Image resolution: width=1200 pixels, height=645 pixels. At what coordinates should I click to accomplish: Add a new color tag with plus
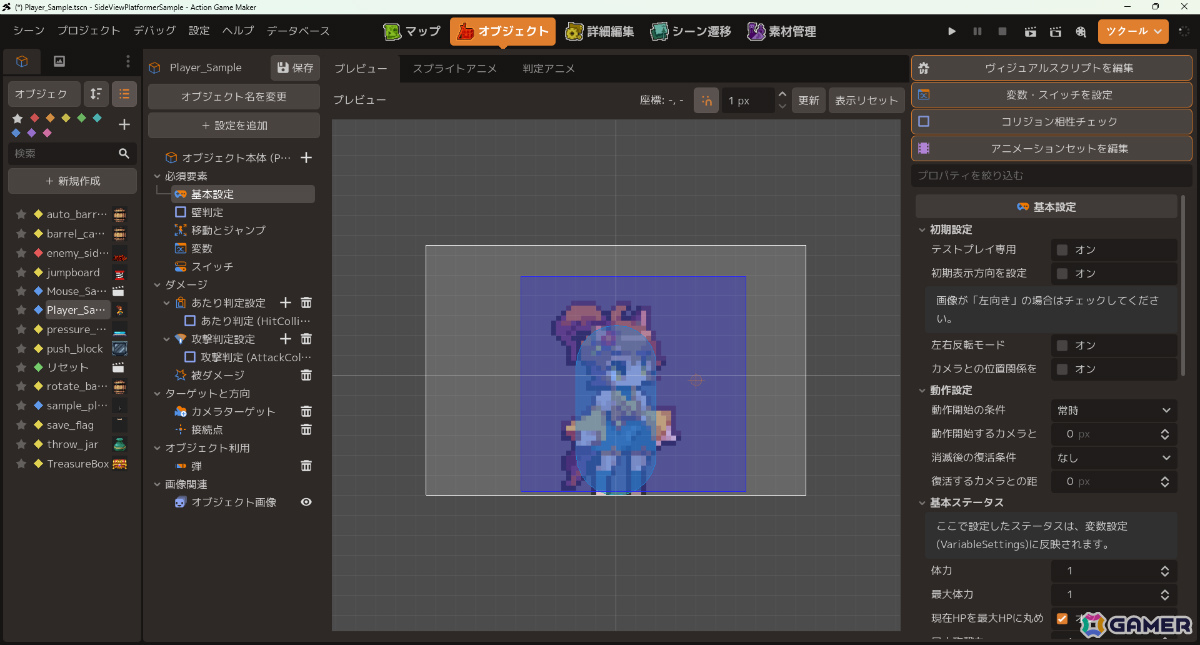[124, 125]
